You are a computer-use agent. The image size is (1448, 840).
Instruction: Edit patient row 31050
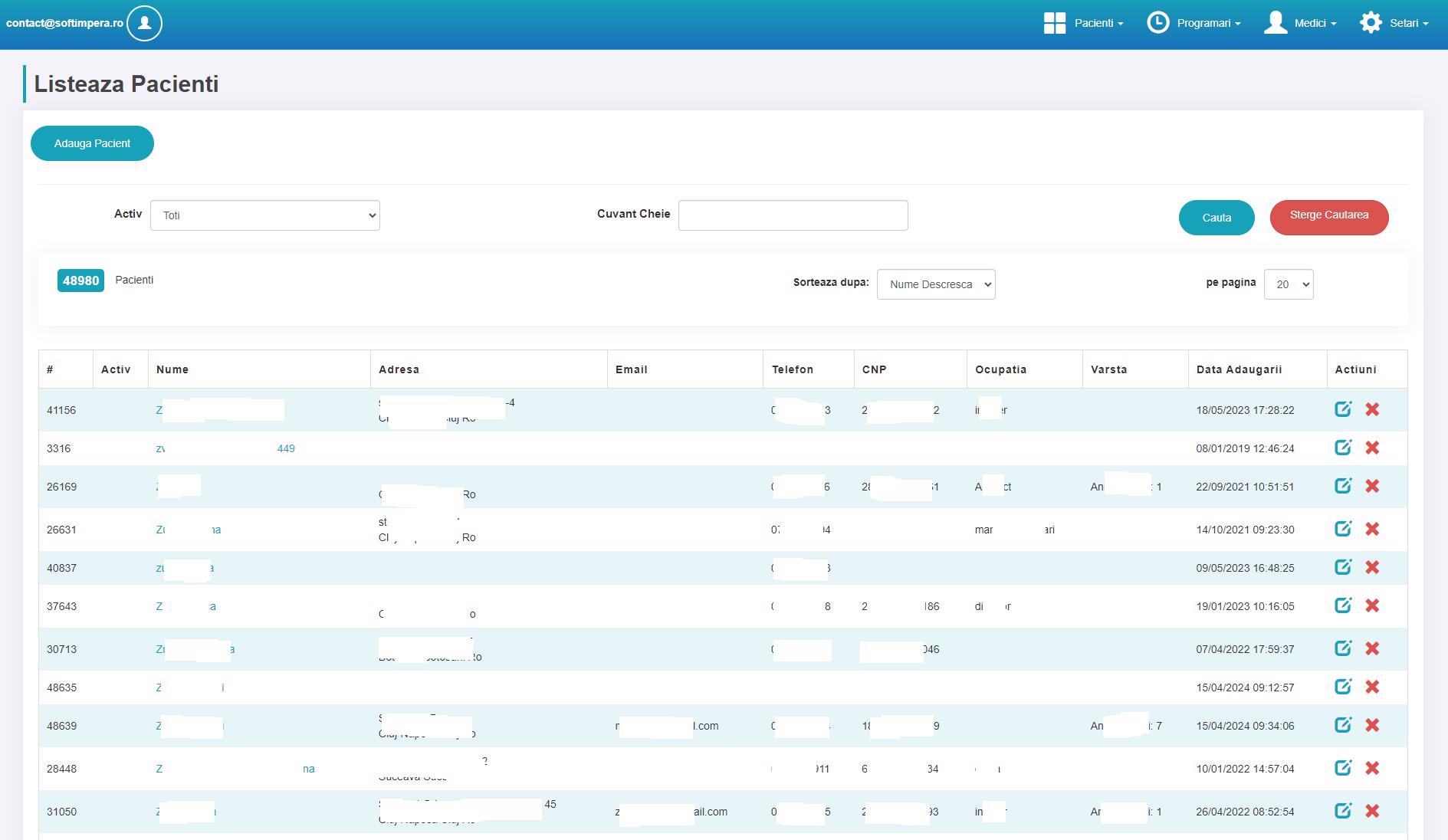coord(1343,811)
